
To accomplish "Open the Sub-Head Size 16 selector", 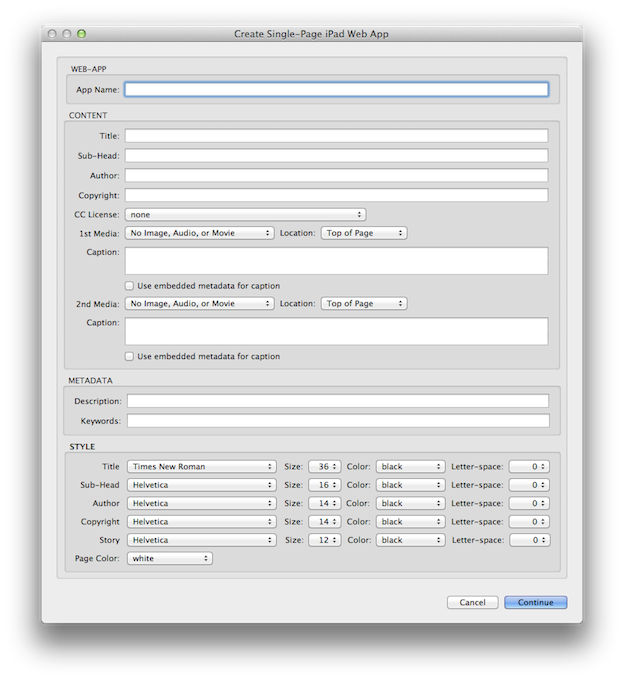I will (325, 485).
